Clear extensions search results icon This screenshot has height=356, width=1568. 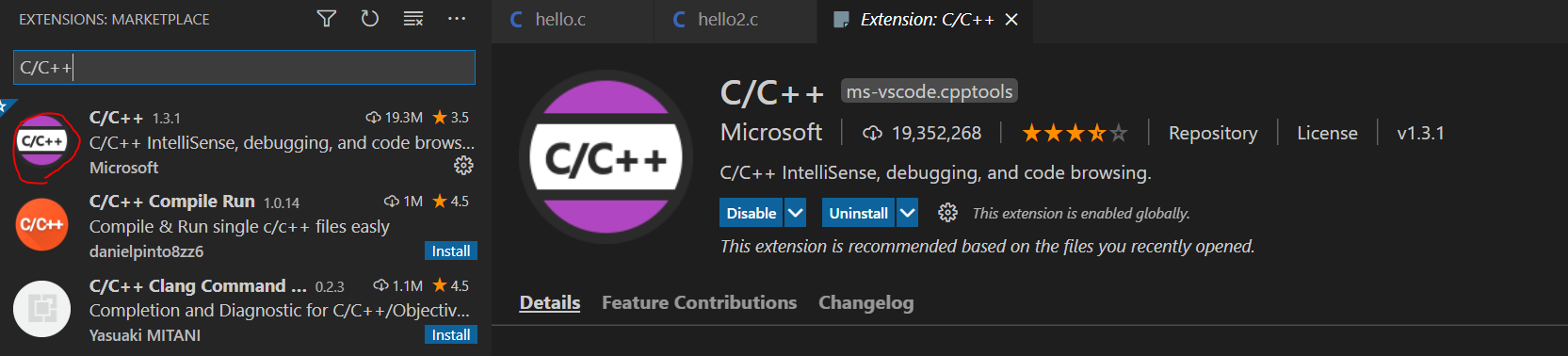(412, 19)
